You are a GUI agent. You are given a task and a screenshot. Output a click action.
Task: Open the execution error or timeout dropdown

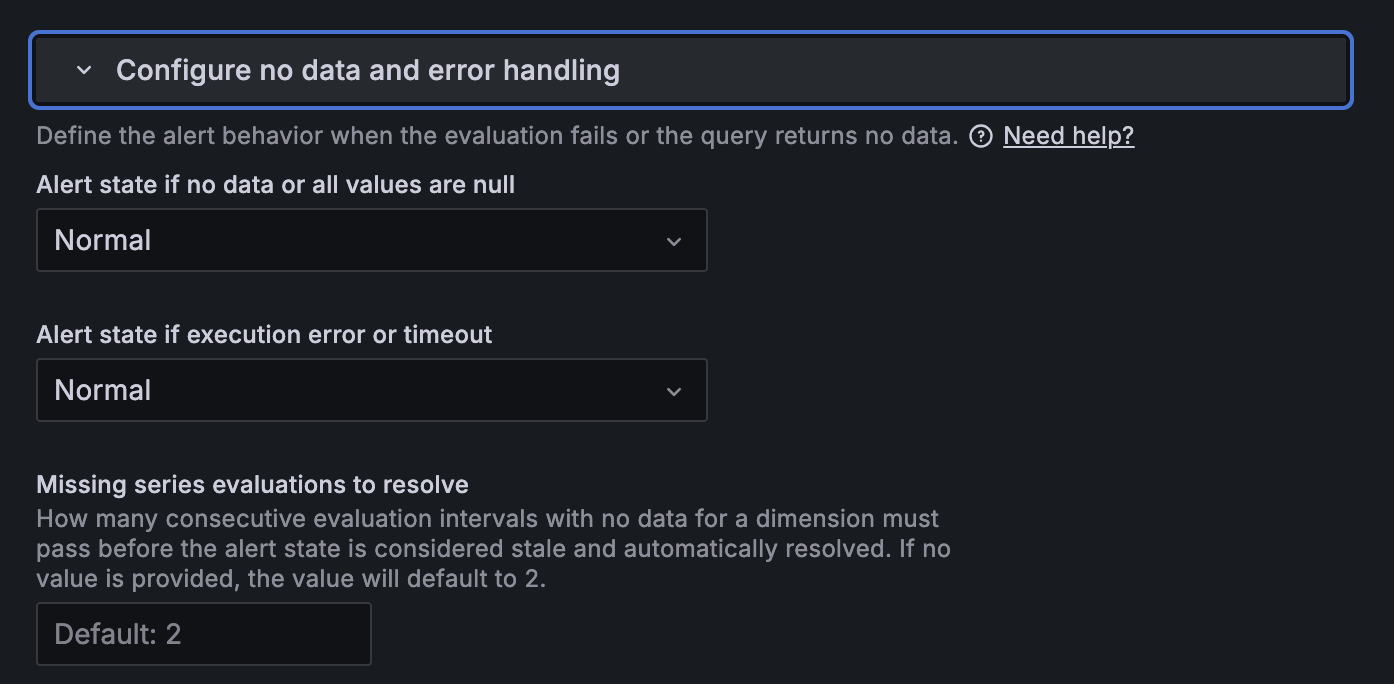click(x=371, y=390)
